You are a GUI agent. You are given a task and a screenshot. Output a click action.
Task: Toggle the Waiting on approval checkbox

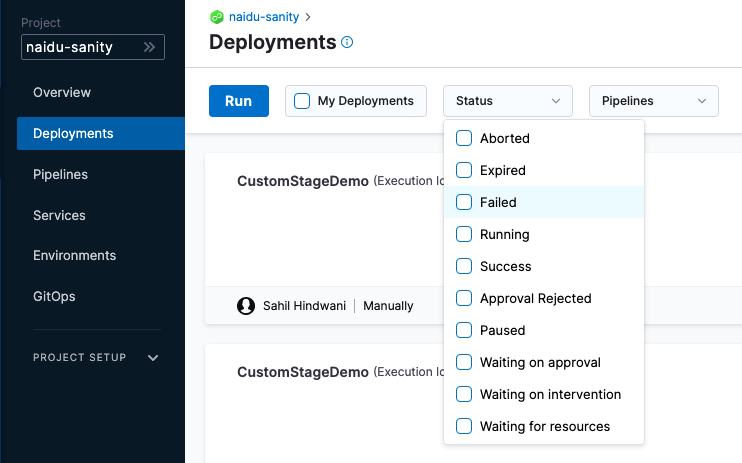tap(464, 362)
